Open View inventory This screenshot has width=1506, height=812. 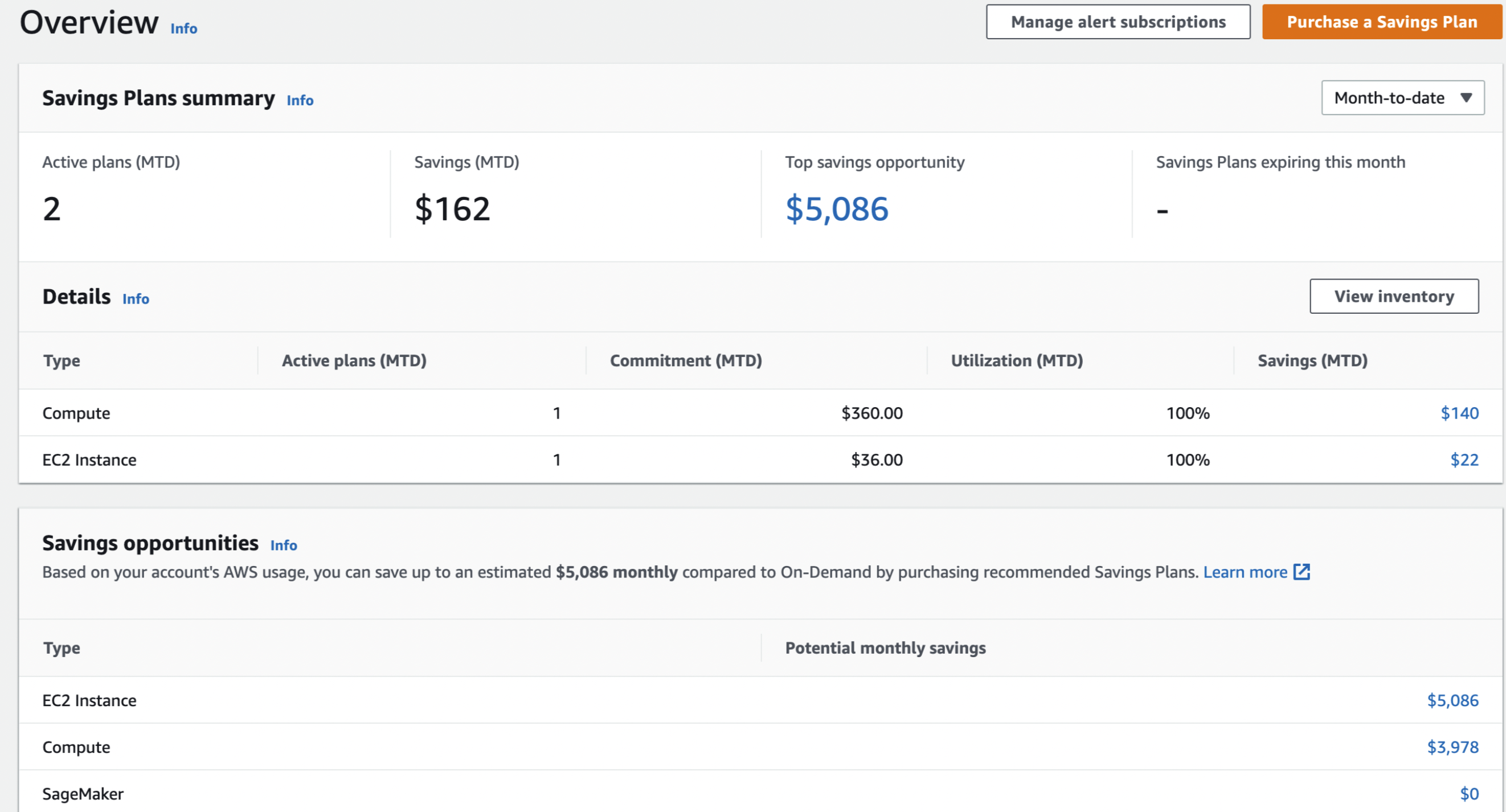(1394, 296)
